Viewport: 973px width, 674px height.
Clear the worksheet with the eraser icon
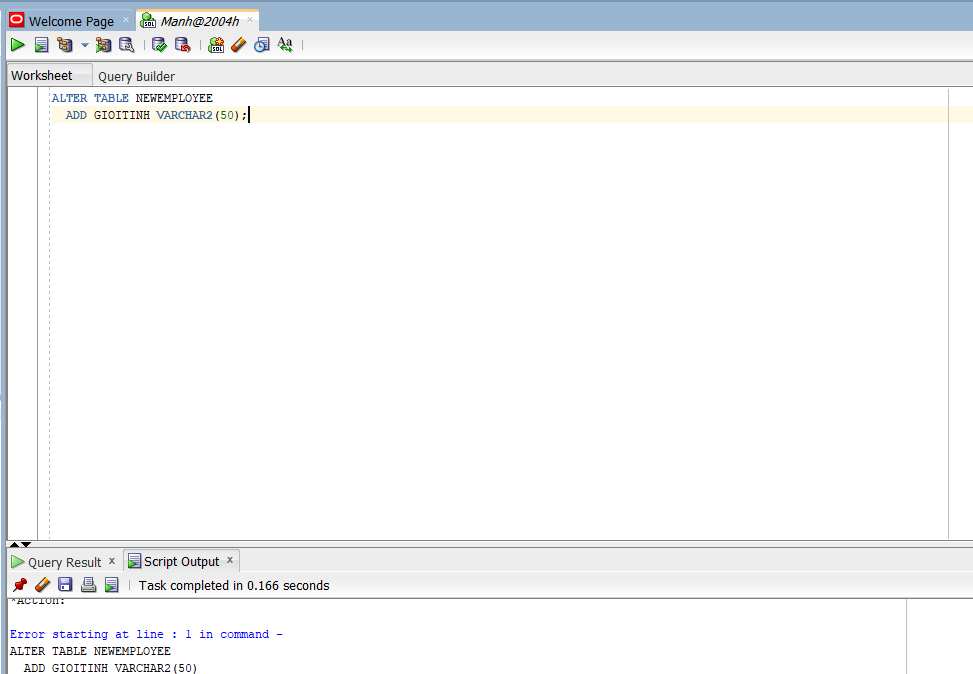click(x=238, y=45)
